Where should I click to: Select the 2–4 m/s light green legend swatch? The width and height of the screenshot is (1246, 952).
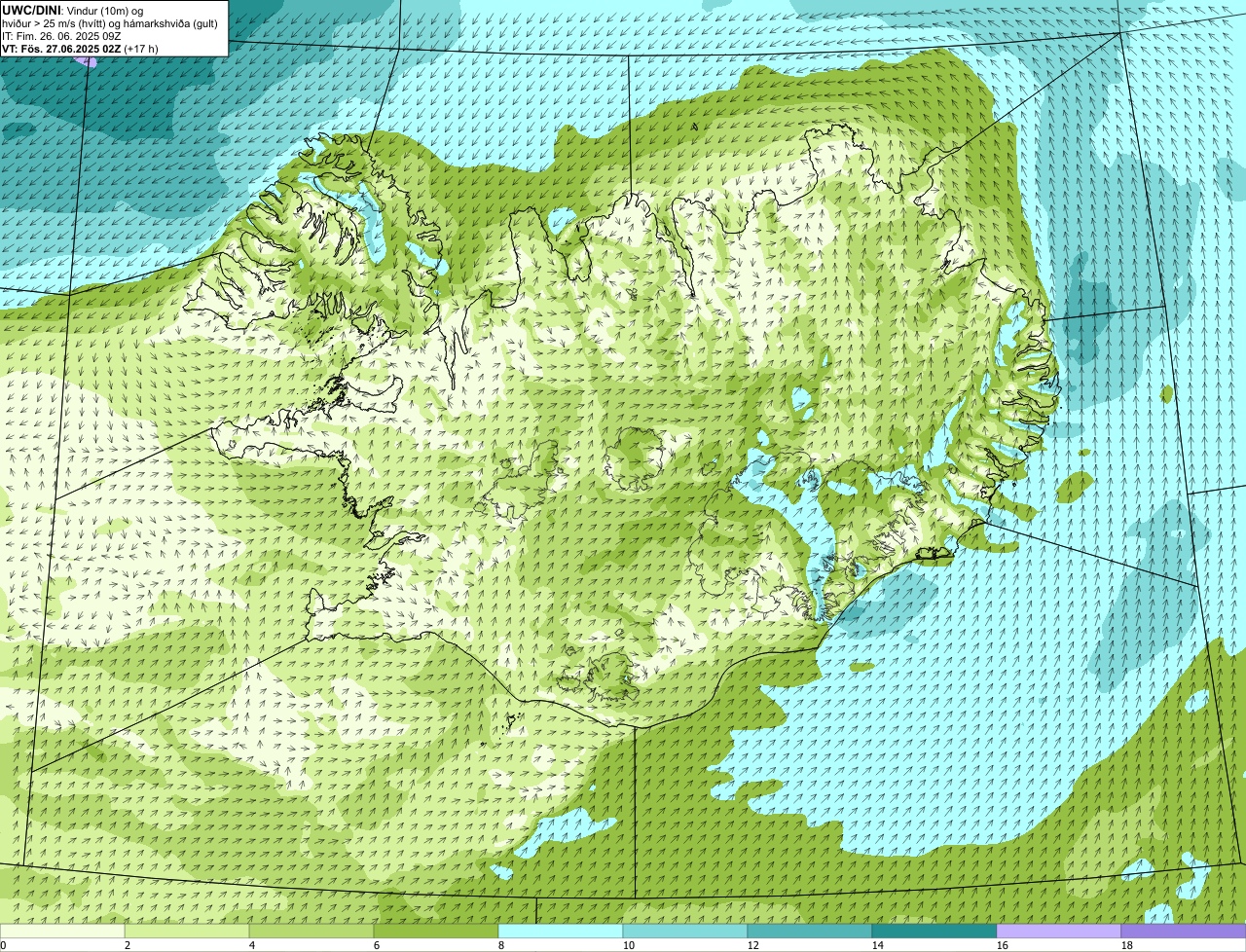[187, 931]
